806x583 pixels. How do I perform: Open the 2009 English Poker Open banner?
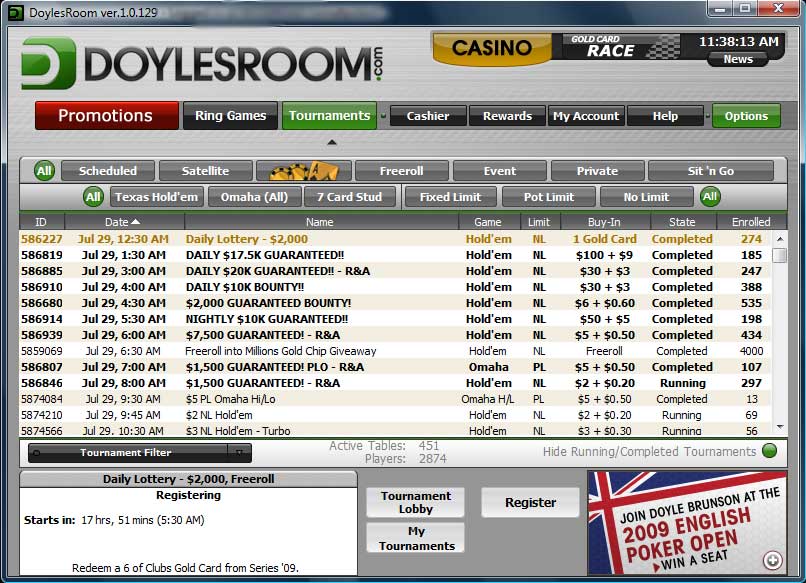point(687,523)
